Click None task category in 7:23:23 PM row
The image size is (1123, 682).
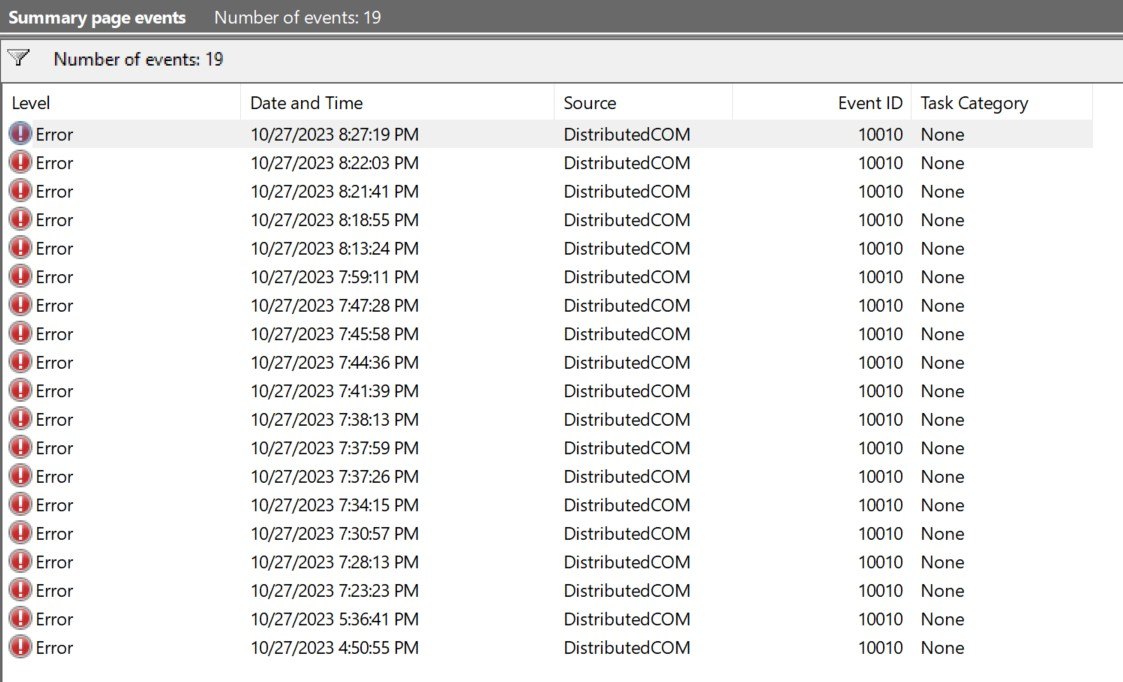click(943, 591)
